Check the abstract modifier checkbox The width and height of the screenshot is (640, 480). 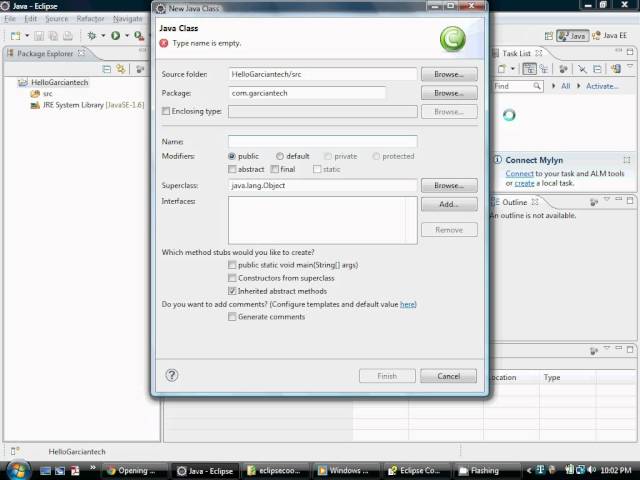[x=232, y=169]
